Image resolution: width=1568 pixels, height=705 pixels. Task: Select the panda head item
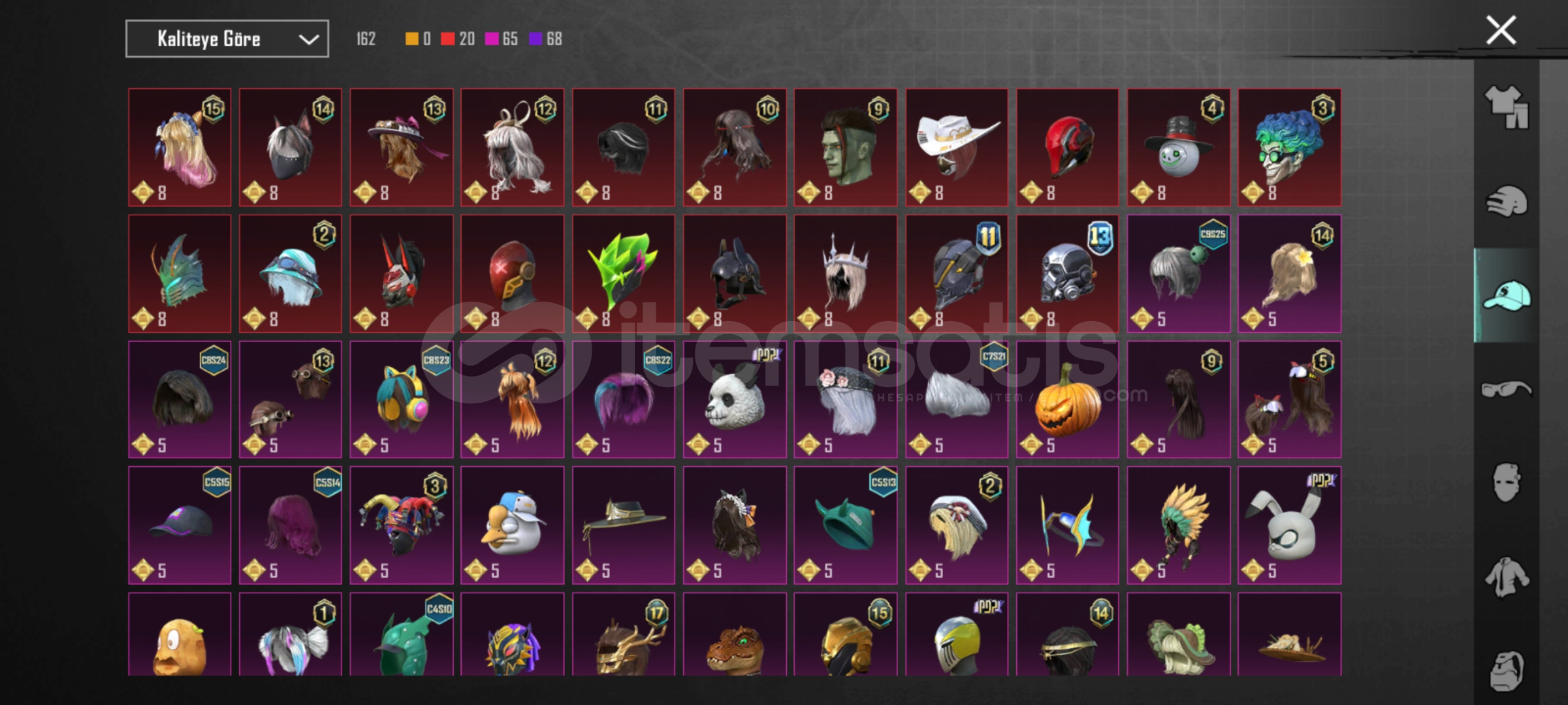(x=735, y=399)
